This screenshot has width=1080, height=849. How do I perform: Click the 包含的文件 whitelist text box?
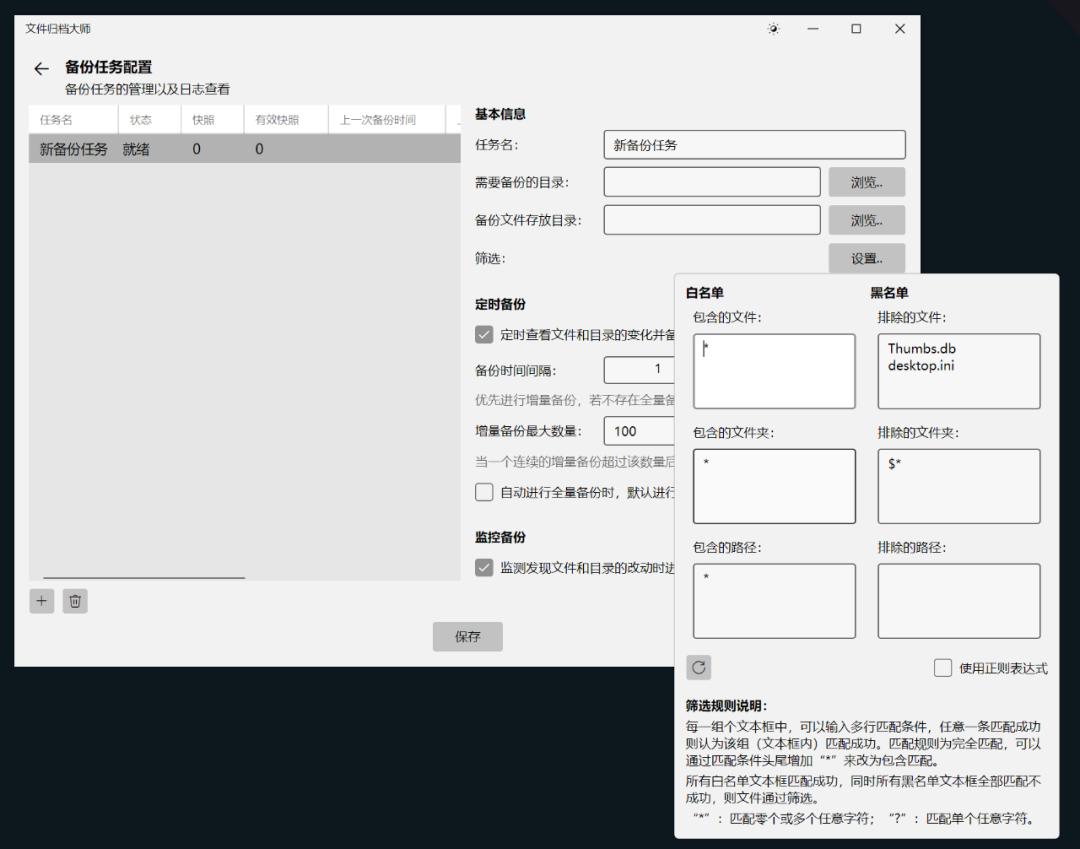coord(773,370)
